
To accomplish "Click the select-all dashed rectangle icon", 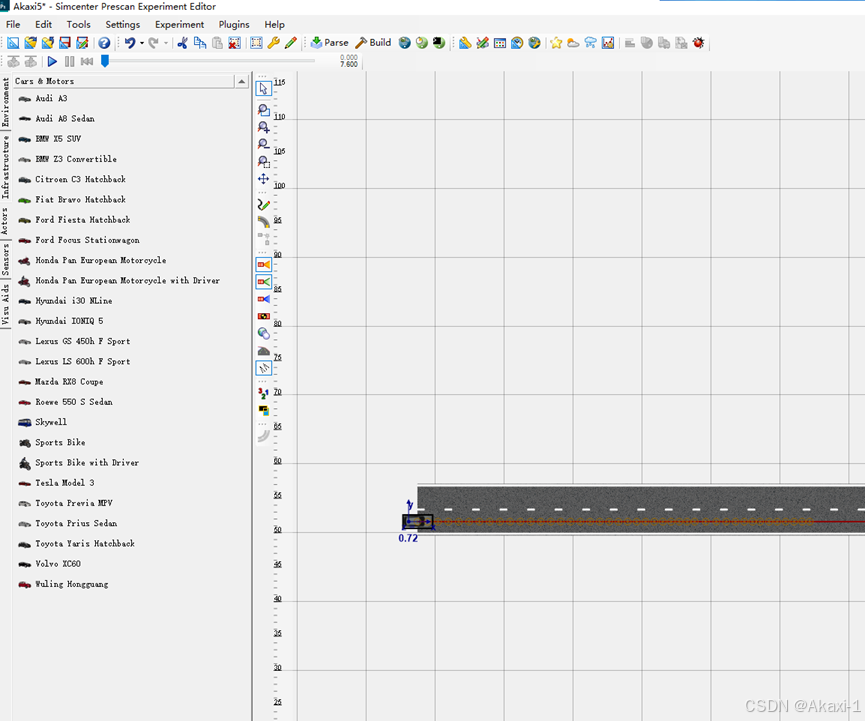I will 257,42.
